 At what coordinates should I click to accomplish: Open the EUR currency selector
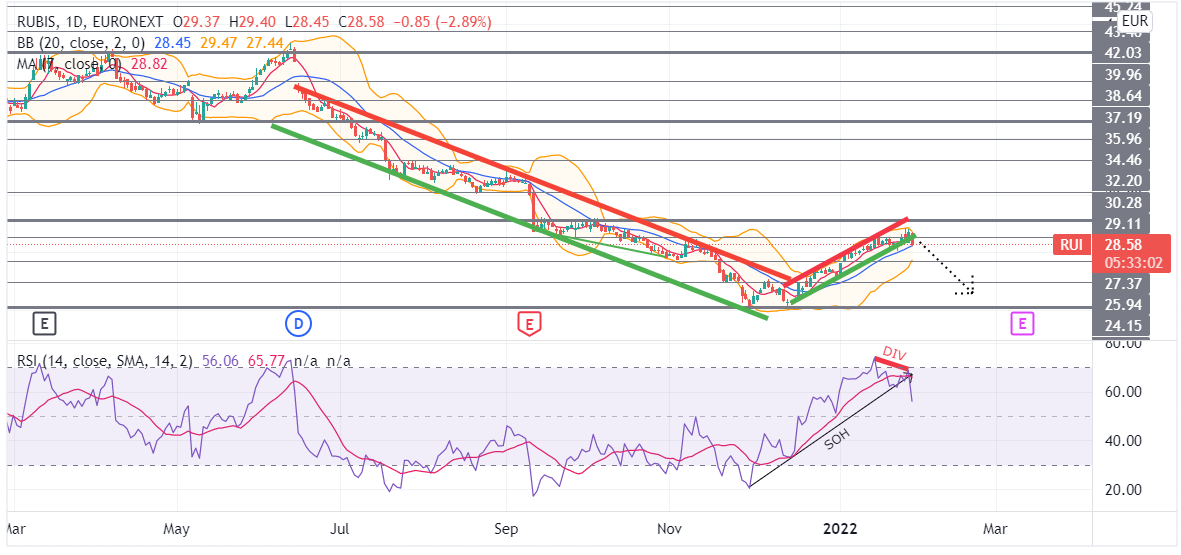[x=1135, y=21]
